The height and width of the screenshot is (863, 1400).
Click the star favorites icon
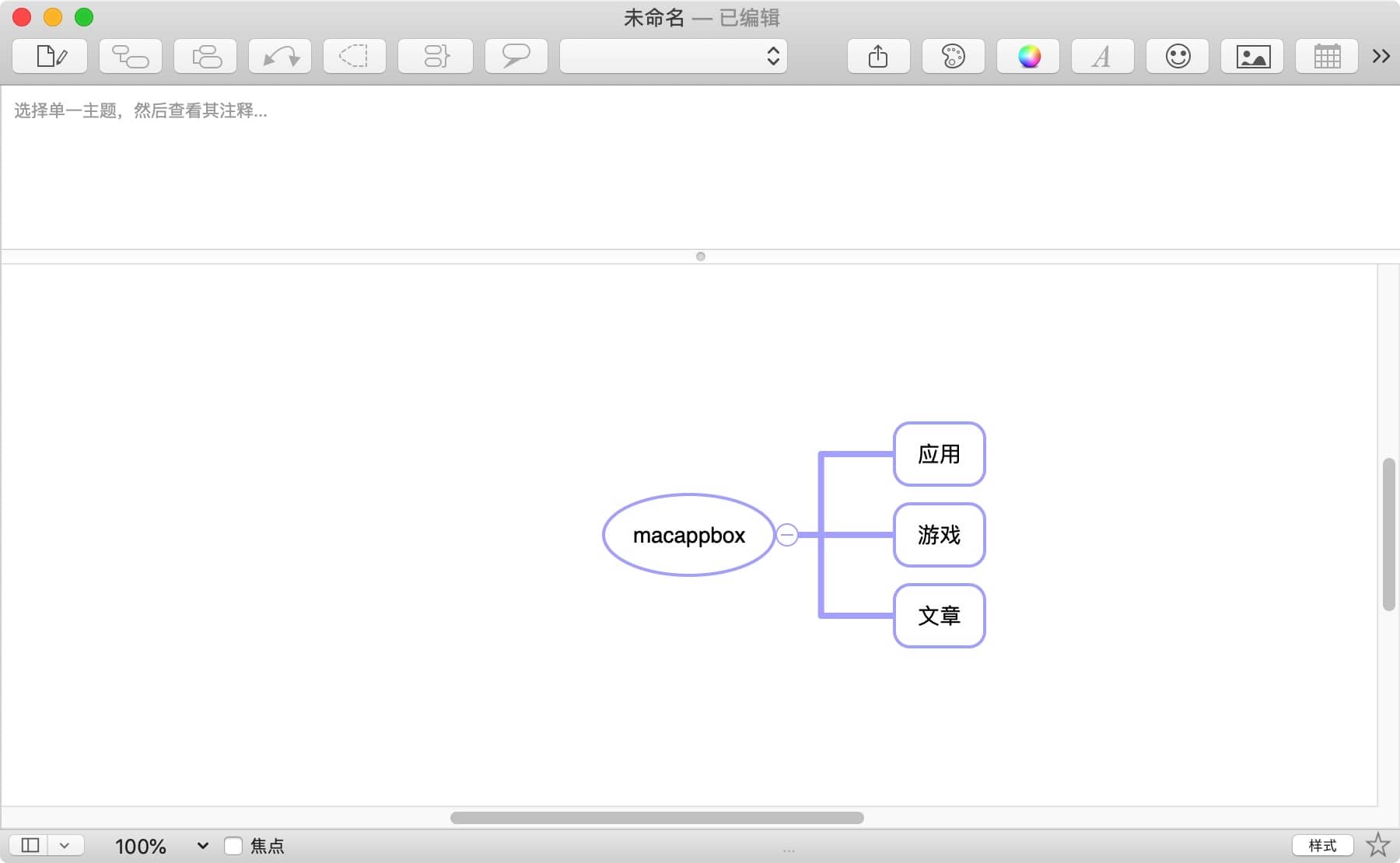pyautogui.click(x=1377, y=844)
